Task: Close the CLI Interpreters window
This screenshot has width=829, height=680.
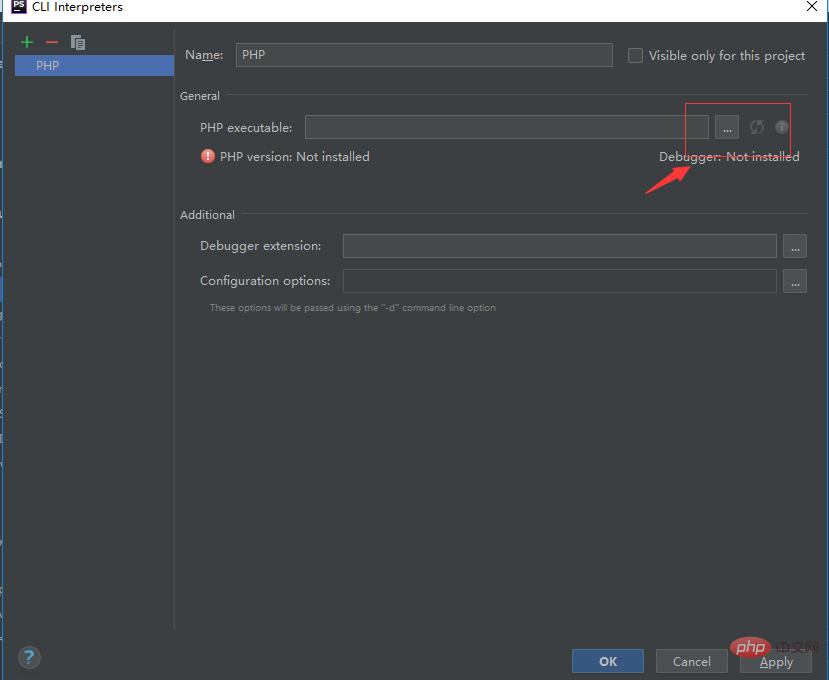Action: tap(811, 7)
